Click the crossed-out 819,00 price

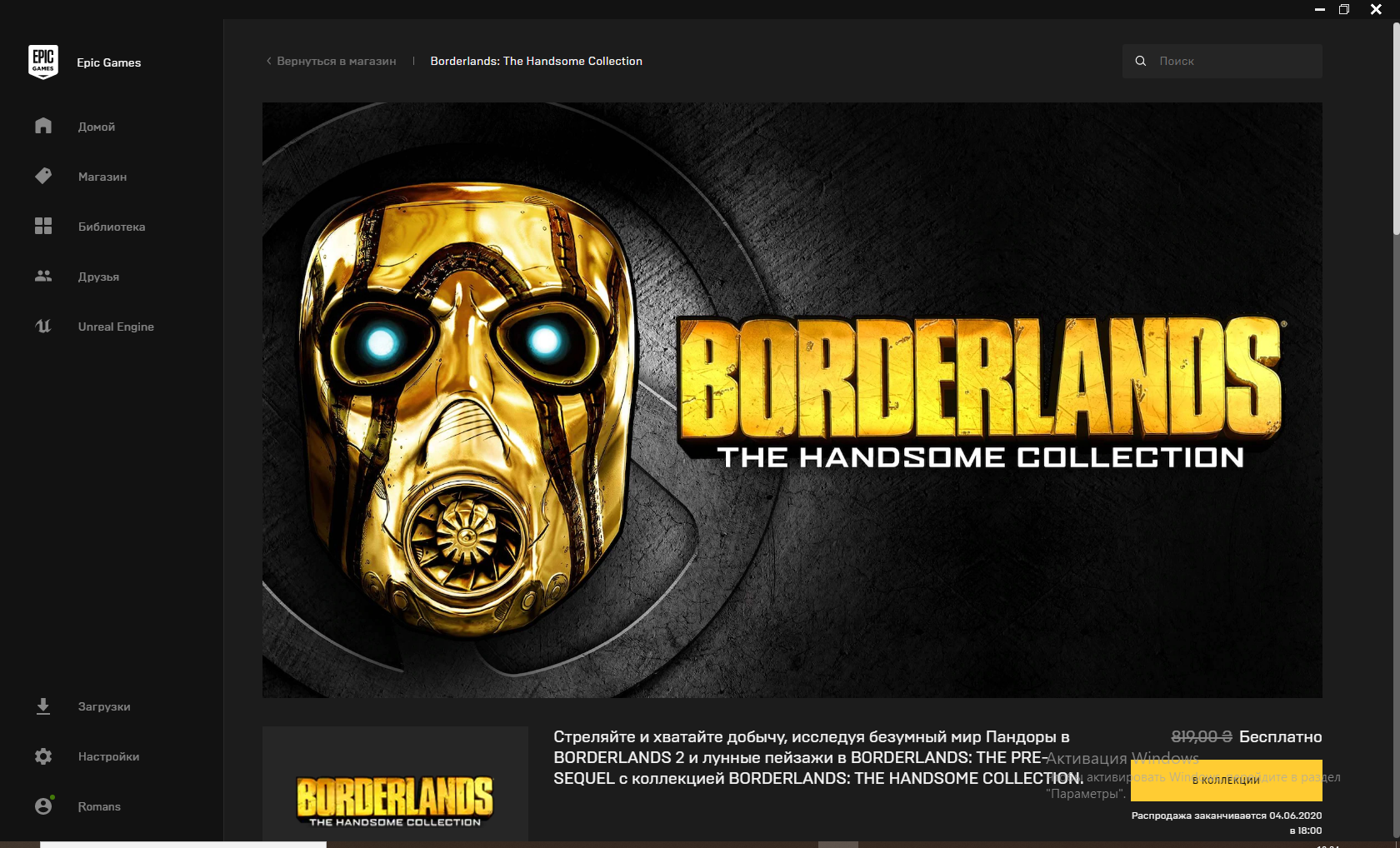pos(1202,736)
